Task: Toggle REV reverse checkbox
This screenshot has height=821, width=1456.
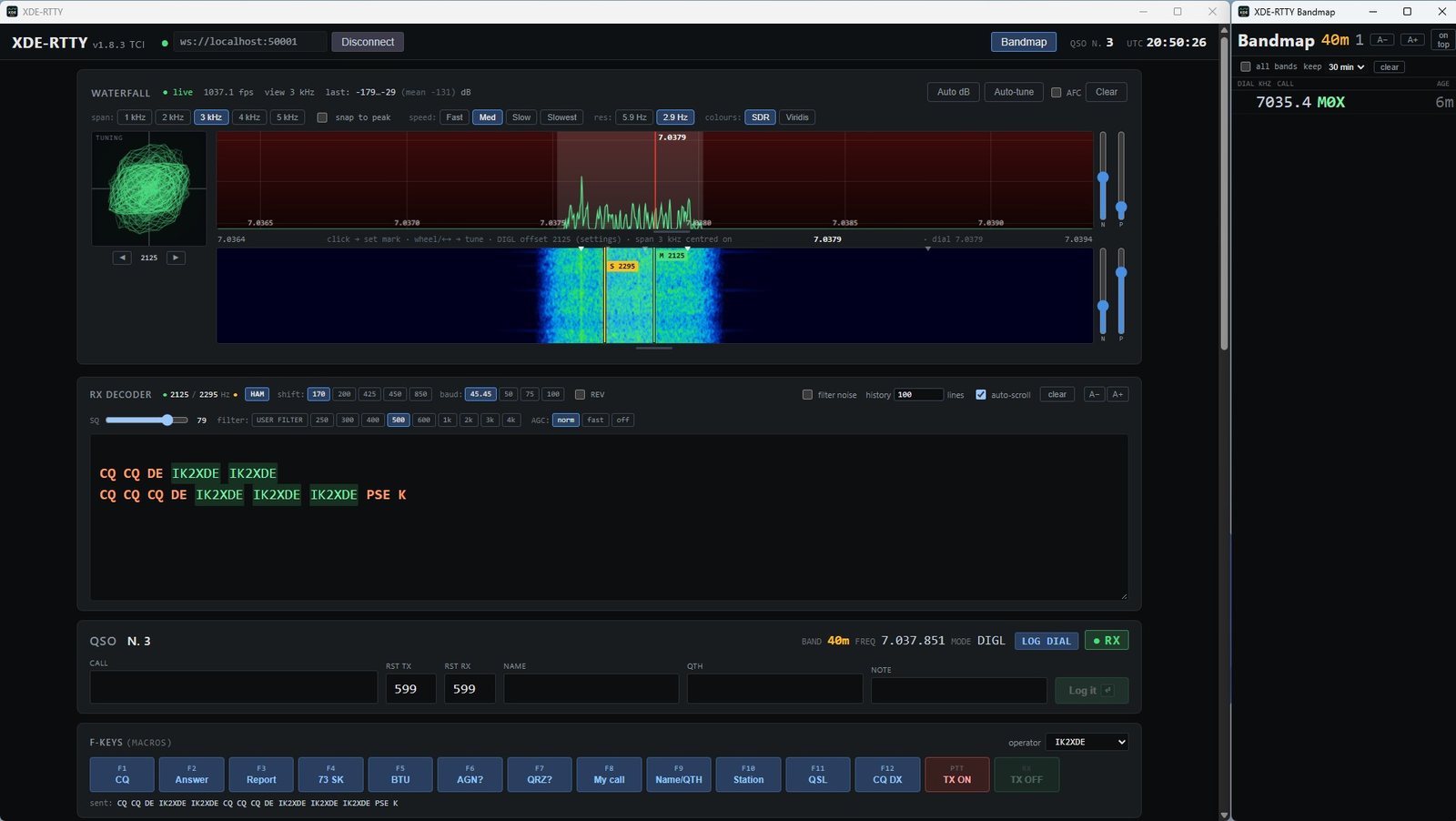Action: (580, 394)
